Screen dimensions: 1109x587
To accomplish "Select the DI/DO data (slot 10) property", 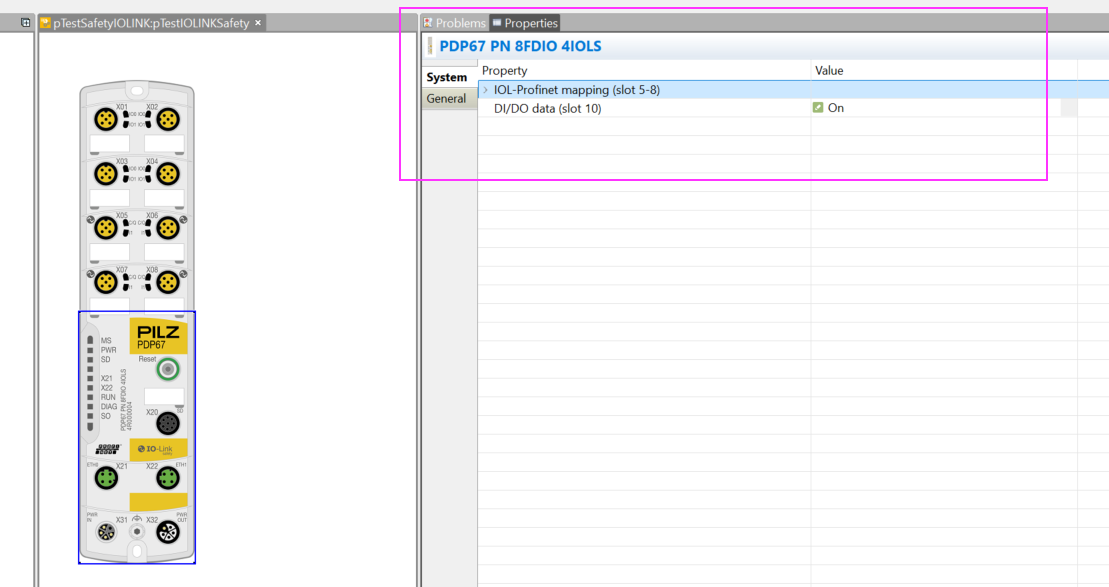I will [x=547, y=108].
